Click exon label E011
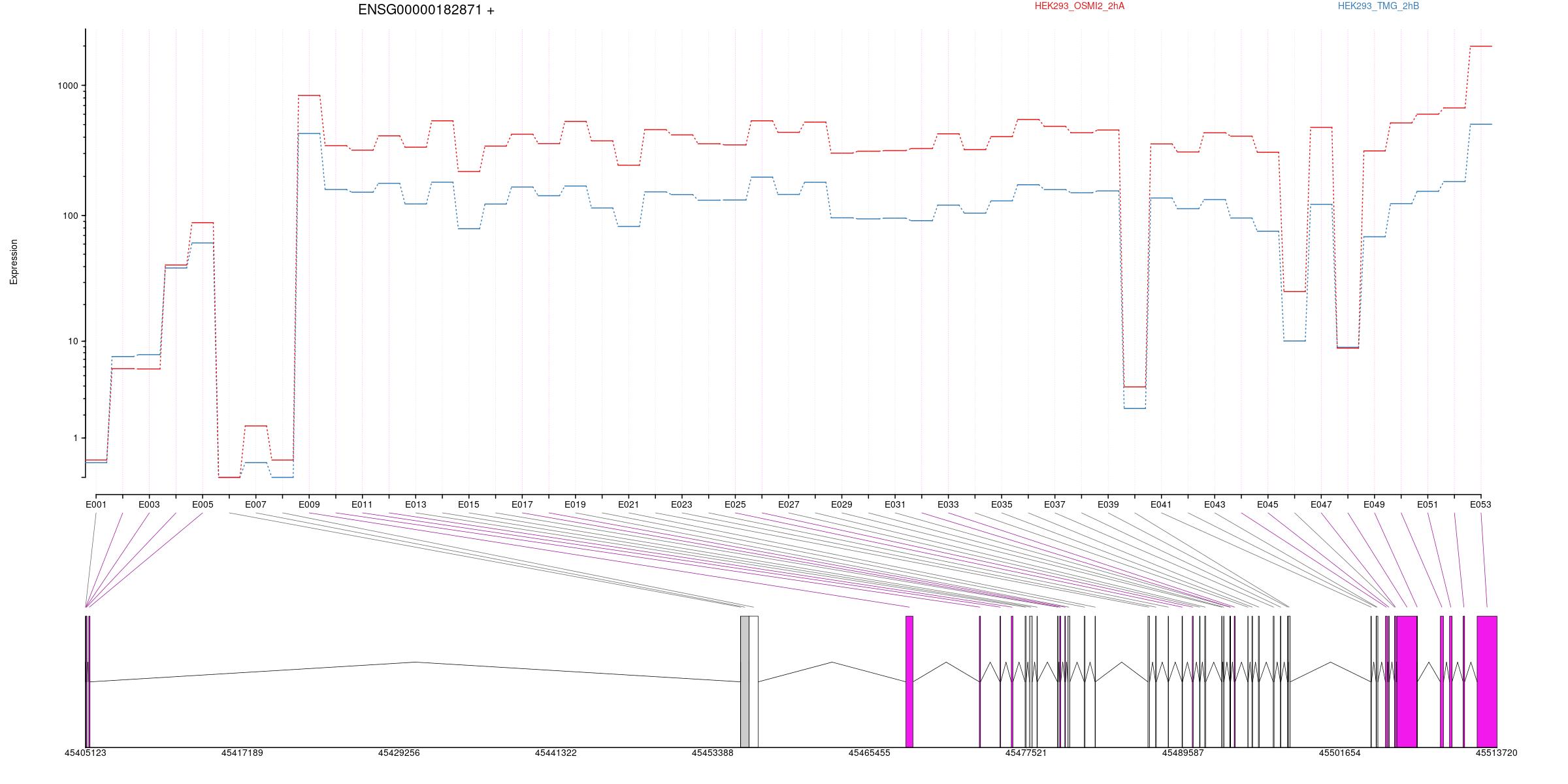Image resolution: width=1568 pixels, height=784 pixels. click(362, 504)
